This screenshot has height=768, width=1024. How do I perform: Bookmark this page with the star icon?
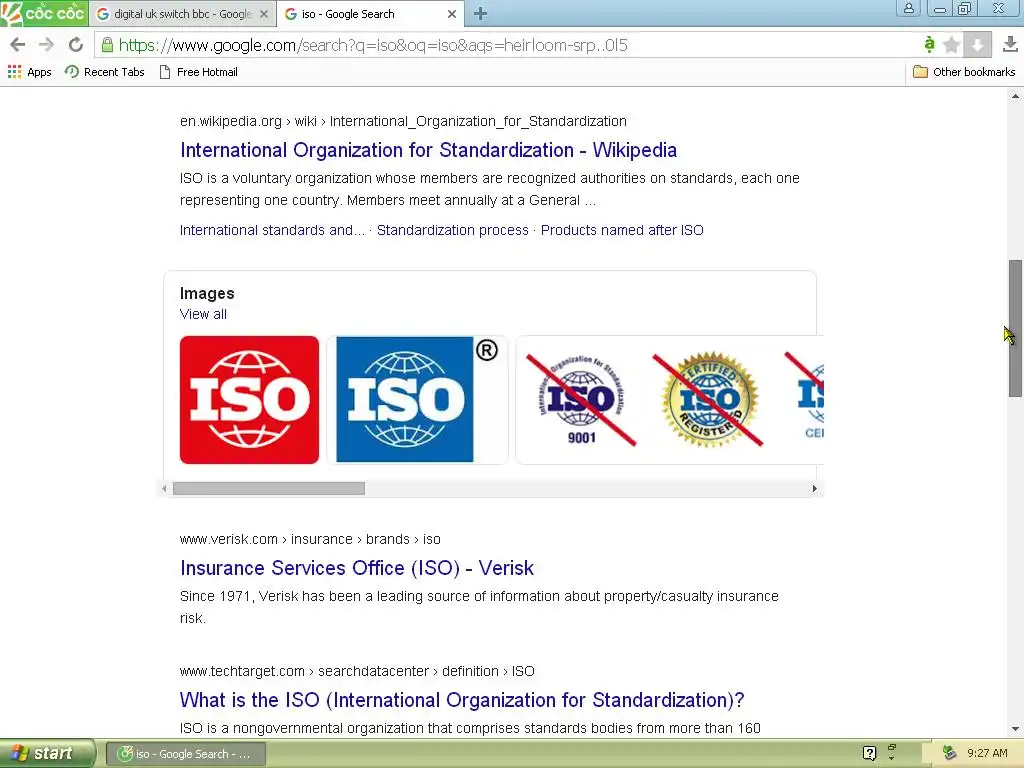[x=952, y=44]
